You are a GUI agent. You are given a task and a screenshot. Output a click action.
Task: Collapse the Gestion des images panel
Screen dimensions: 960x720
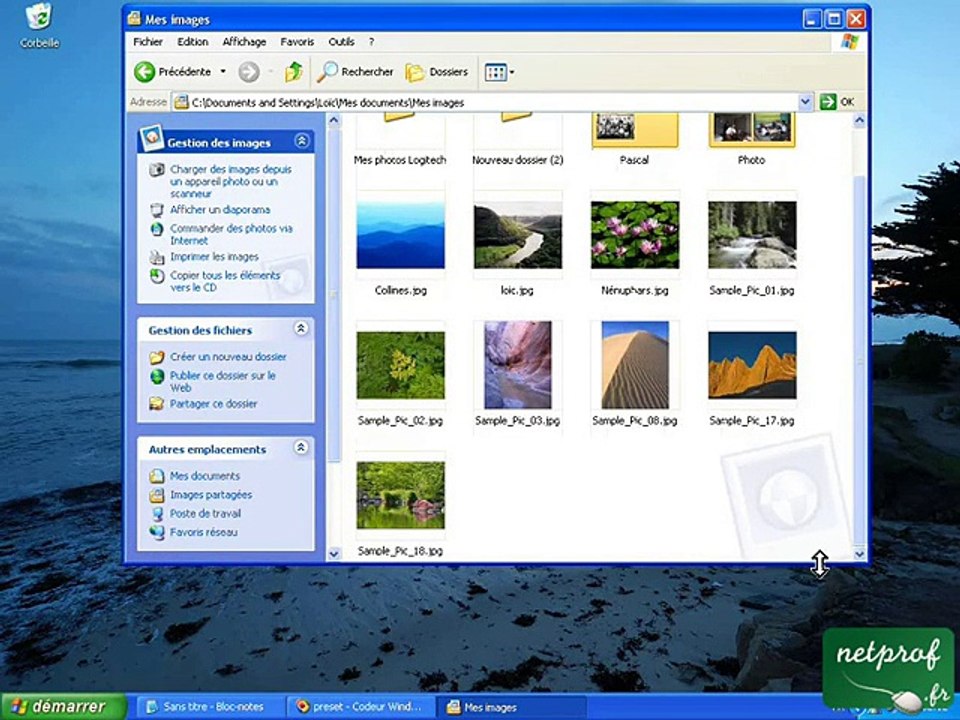click(301, 141)
